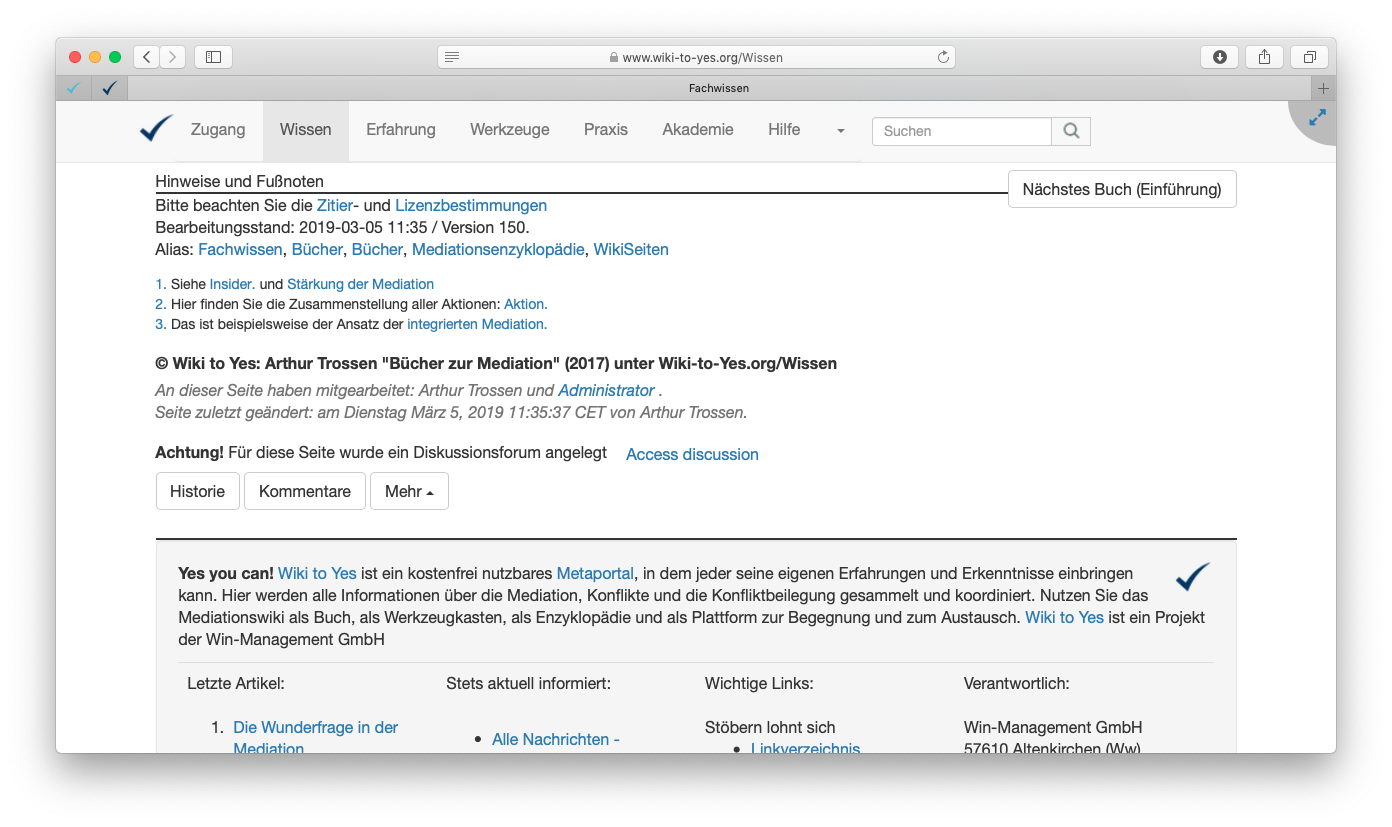
Task: Open the Access discussion link
Action: 692,454
